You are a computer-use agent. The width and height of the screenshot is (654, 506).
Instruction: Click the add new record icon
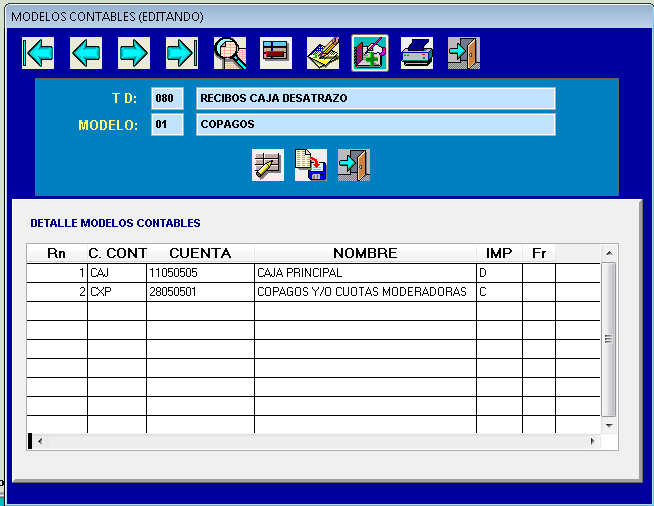coord(370,53)
